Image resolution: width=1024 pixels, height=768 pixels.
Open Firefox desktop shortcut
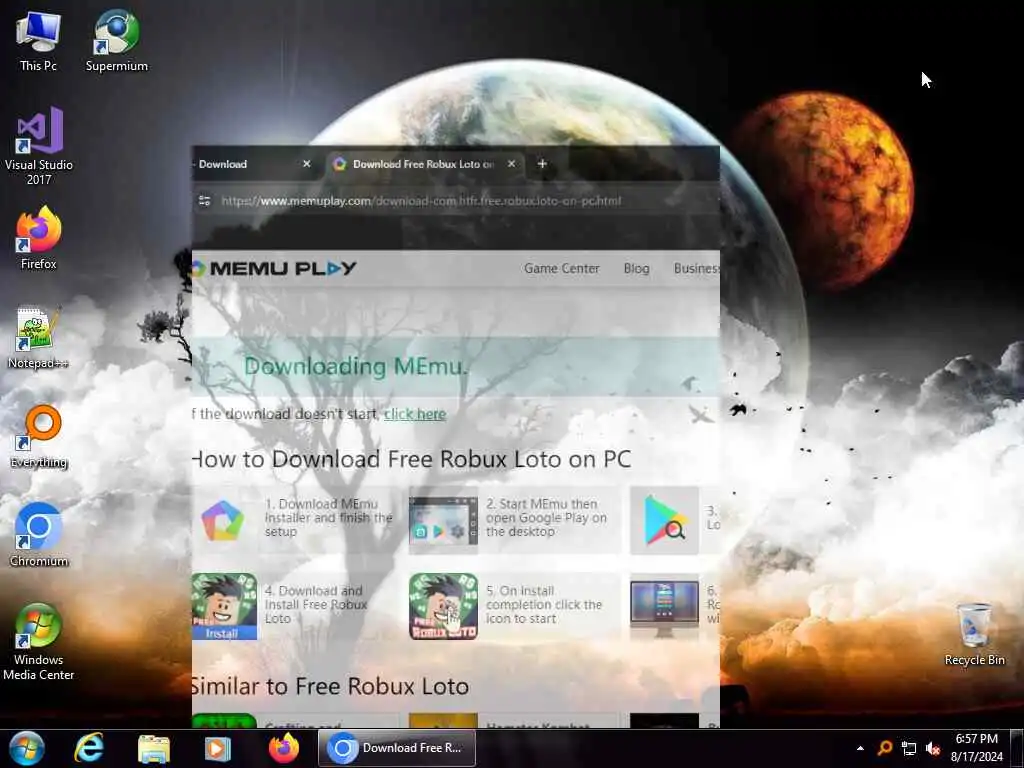coord(39,238)
